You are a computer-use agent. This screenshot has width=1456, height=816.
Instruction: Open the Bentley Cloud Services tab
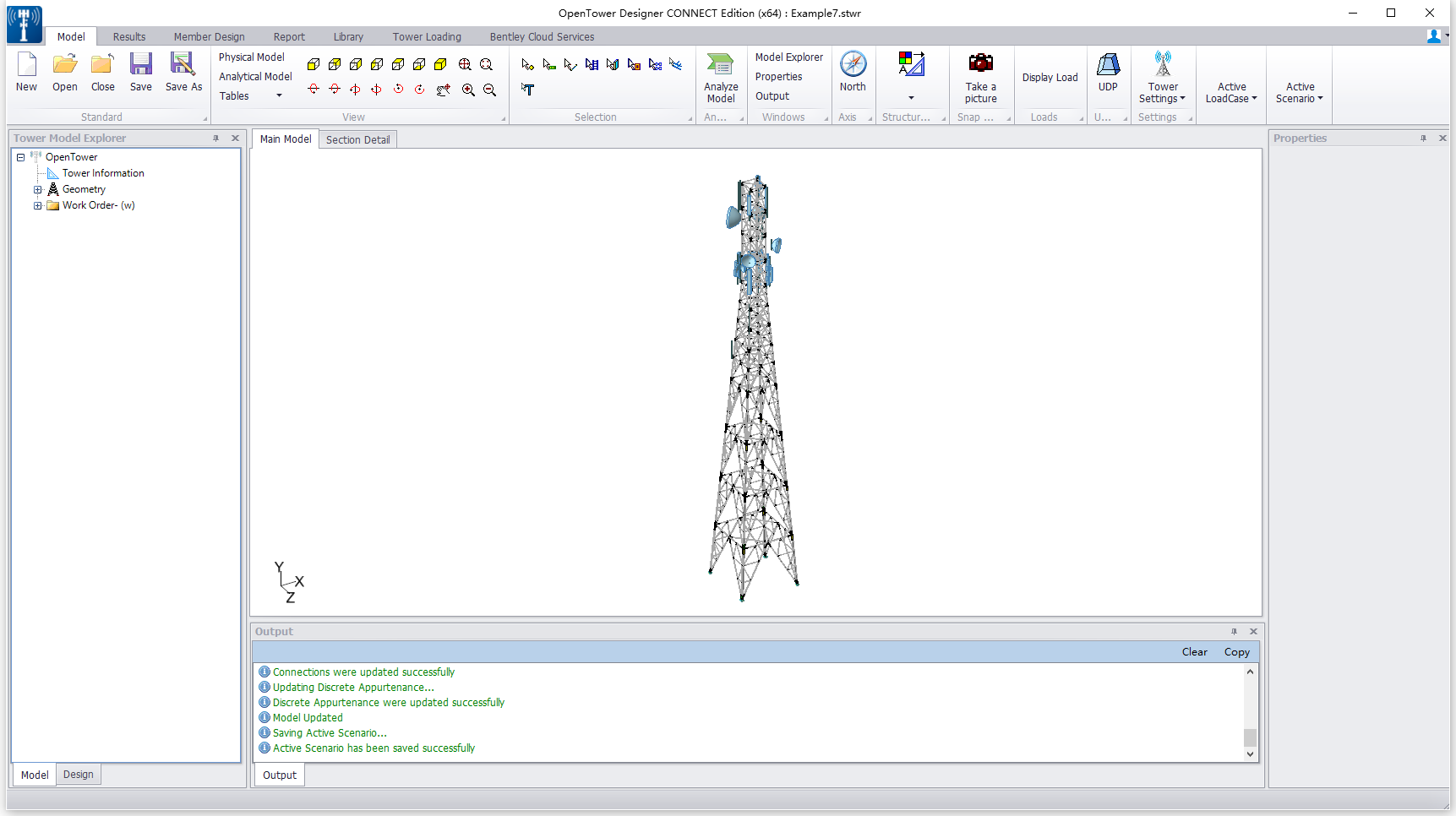tap(542, 36)
